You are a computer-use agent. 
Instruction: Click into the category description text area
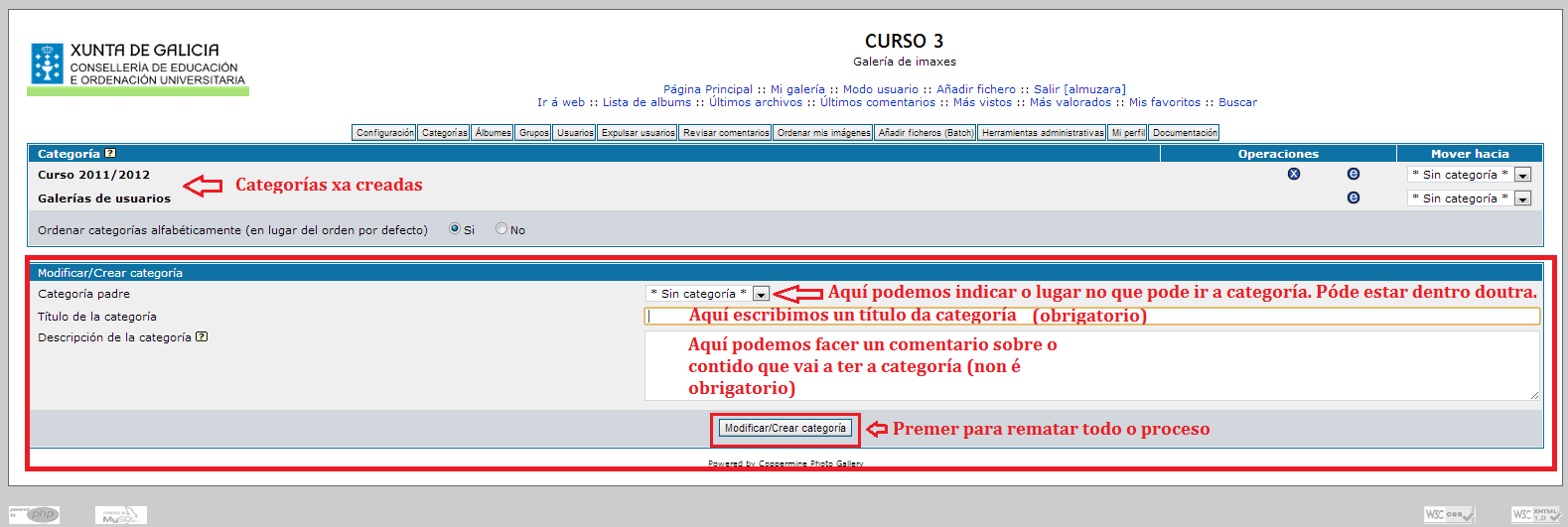(x=1091, y=365)
